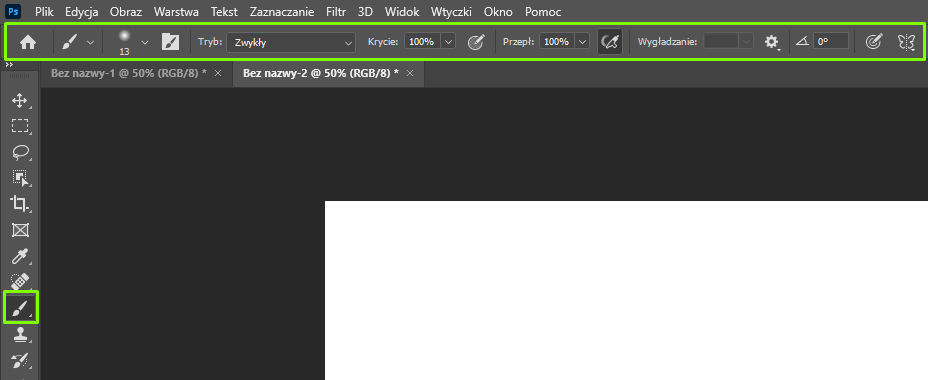
Task: Select the Frame tool
Action: (20, 230)
